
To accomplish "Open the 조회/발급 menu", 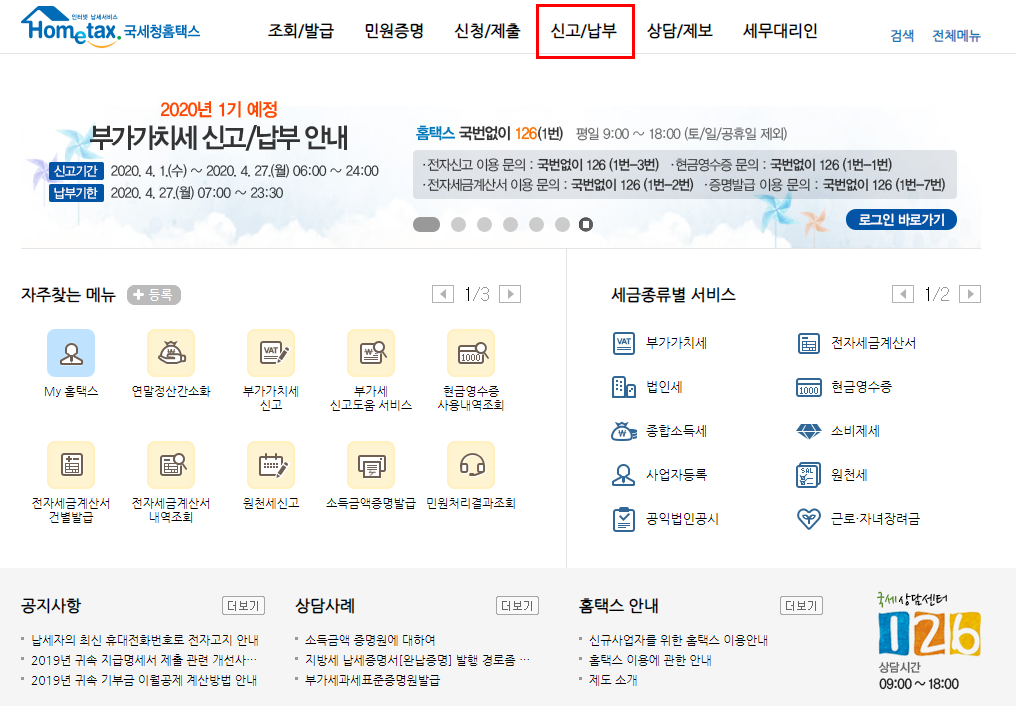I will (x=301, y=30).
